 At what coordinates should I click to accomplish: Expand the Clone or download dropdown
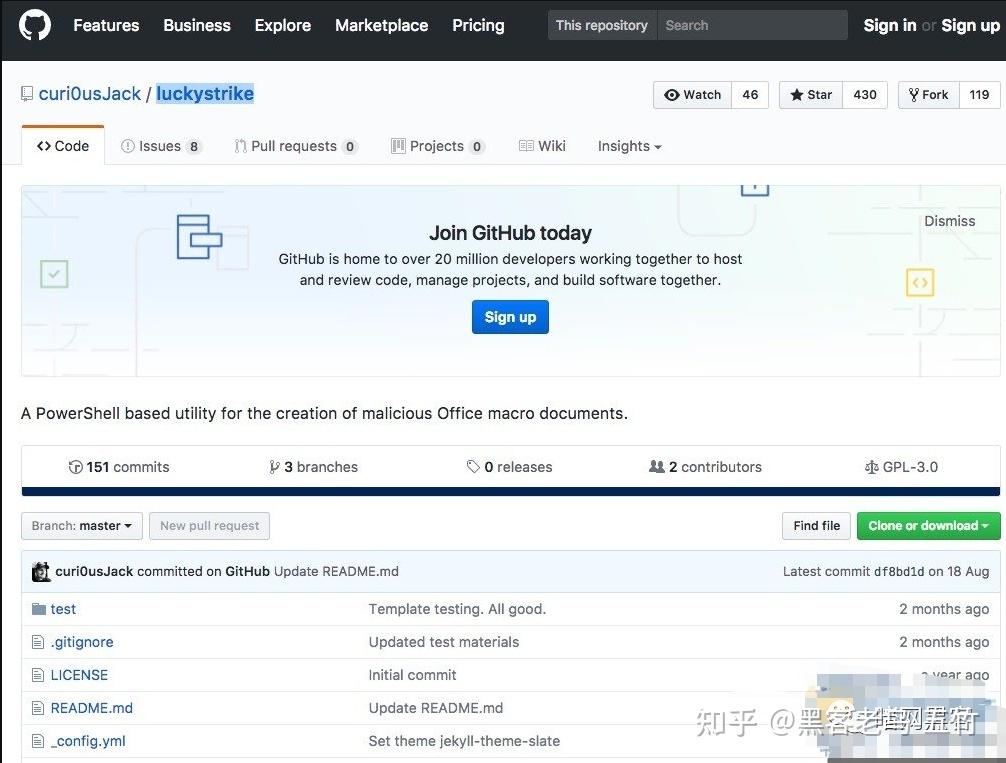[928, 526]
